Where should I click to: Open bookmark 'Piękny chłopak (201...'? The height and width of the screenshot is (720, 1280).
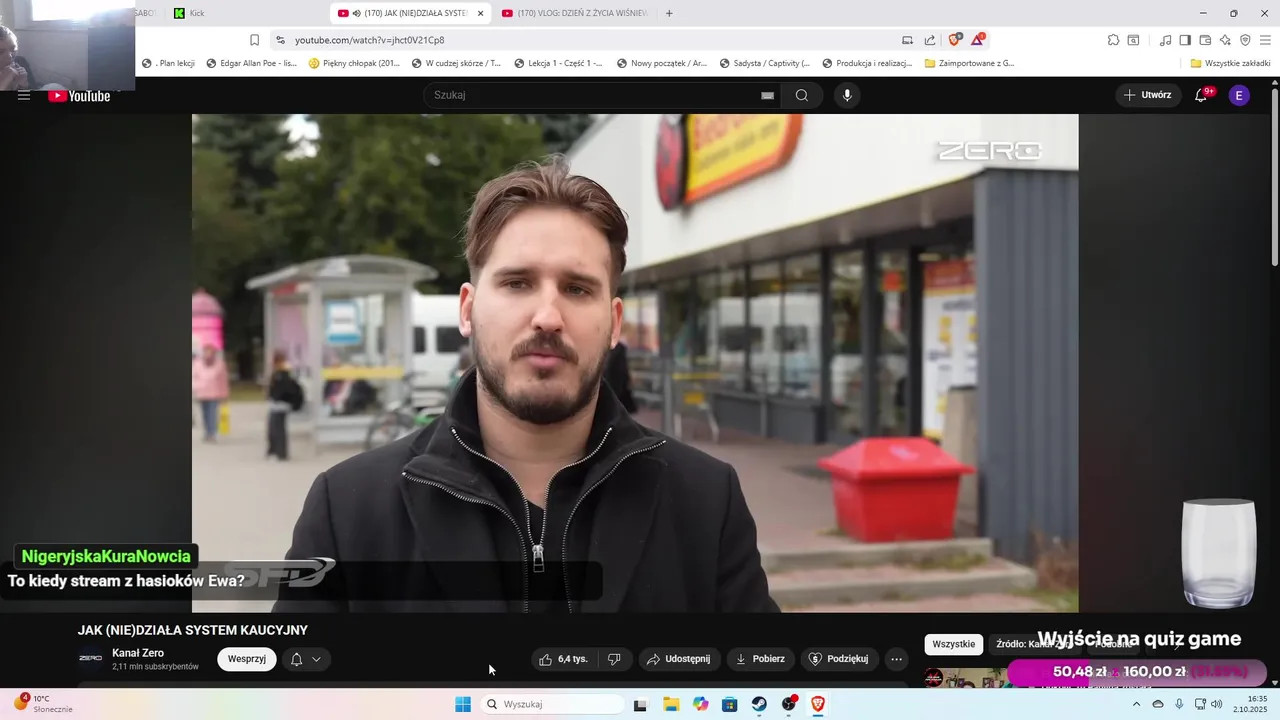click(x=354, y=63)
